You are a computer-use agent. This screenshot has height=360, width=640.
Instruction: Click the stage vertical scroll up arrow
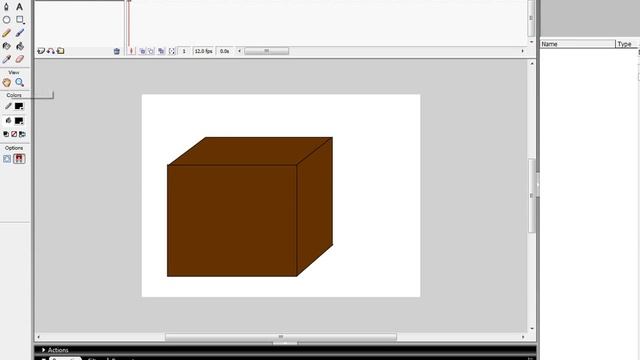click(x=532, y=63)
